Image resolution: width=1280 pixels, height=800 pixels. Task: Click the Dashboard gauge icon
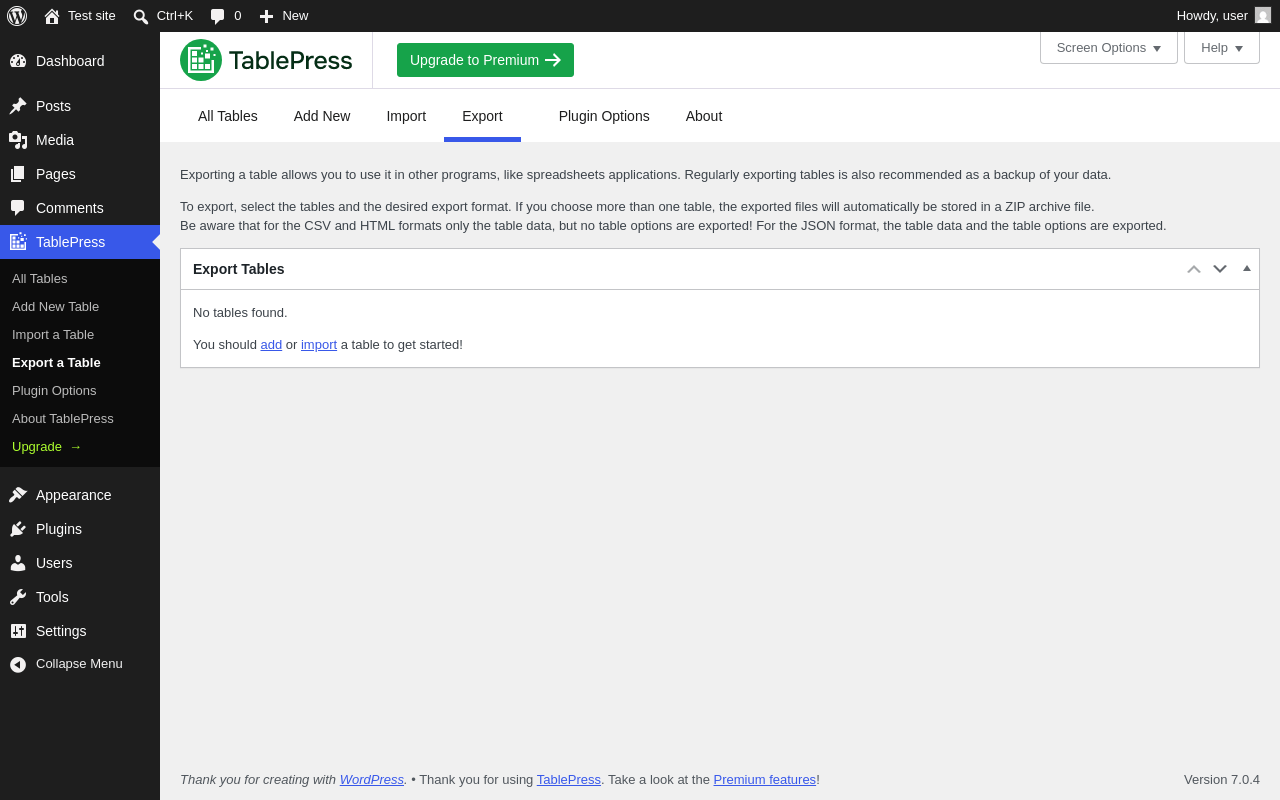click(x=18, y=61)
